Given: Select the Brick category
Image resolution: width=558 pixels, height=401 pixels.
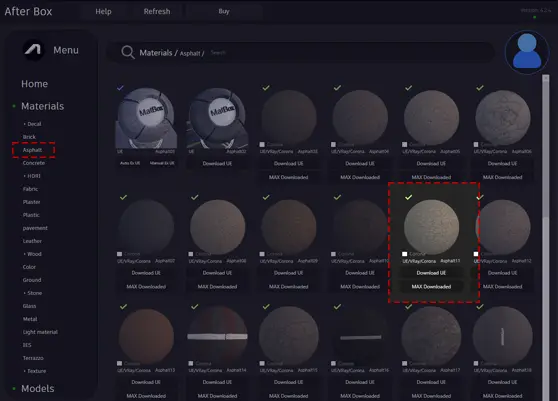Looking at the screenshot, I should tap(29, 137).
